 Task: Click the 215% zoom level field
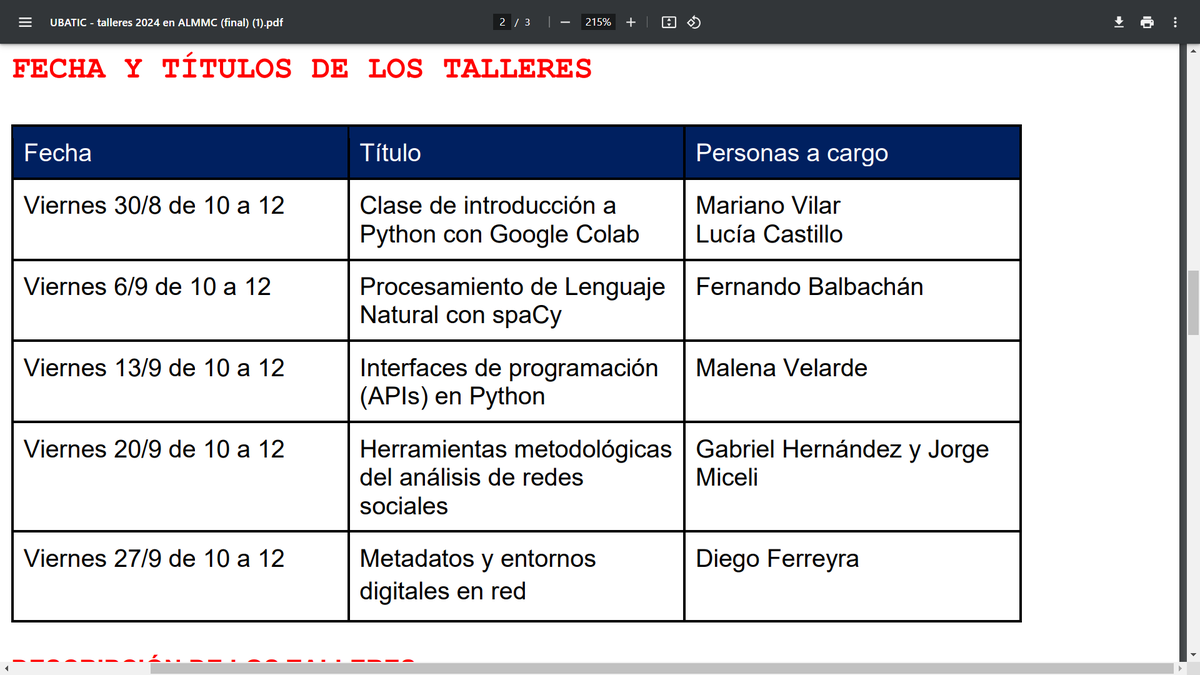(x=599, y=21)
